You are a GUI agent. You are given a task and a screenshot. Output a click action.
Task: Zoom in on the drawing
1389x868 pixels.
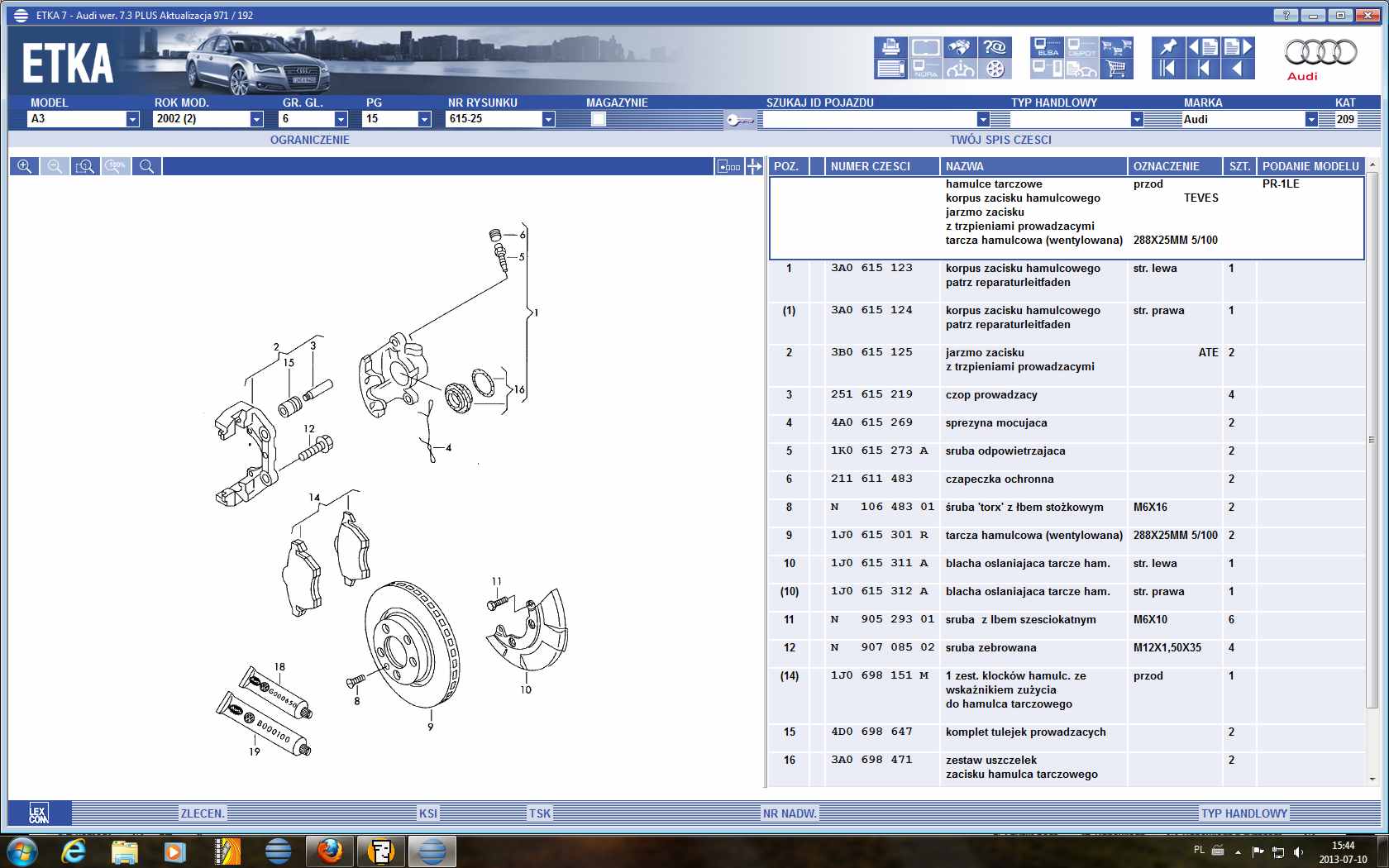point(24,166)
